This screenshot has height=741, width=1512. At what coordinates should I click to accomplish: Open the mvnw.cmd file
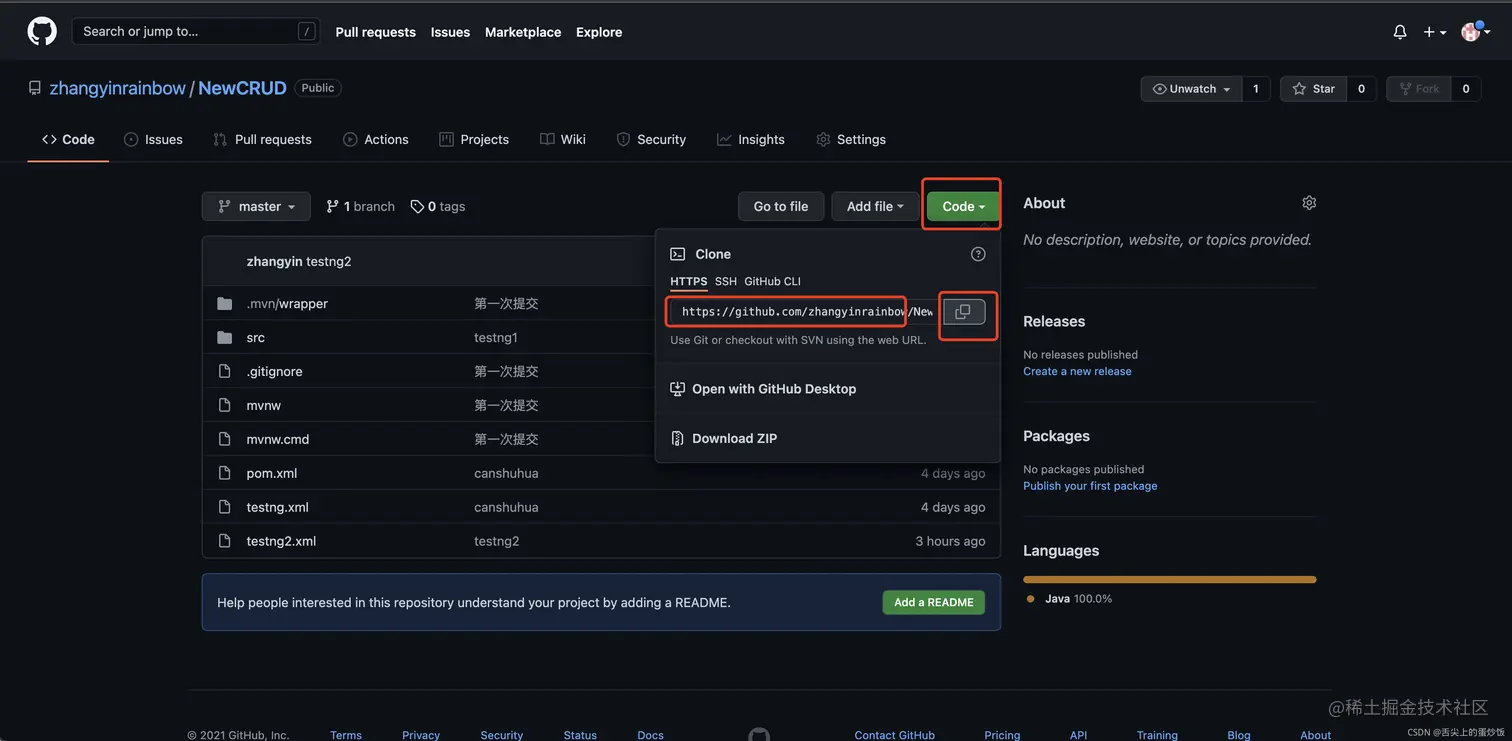pos(278,439)
